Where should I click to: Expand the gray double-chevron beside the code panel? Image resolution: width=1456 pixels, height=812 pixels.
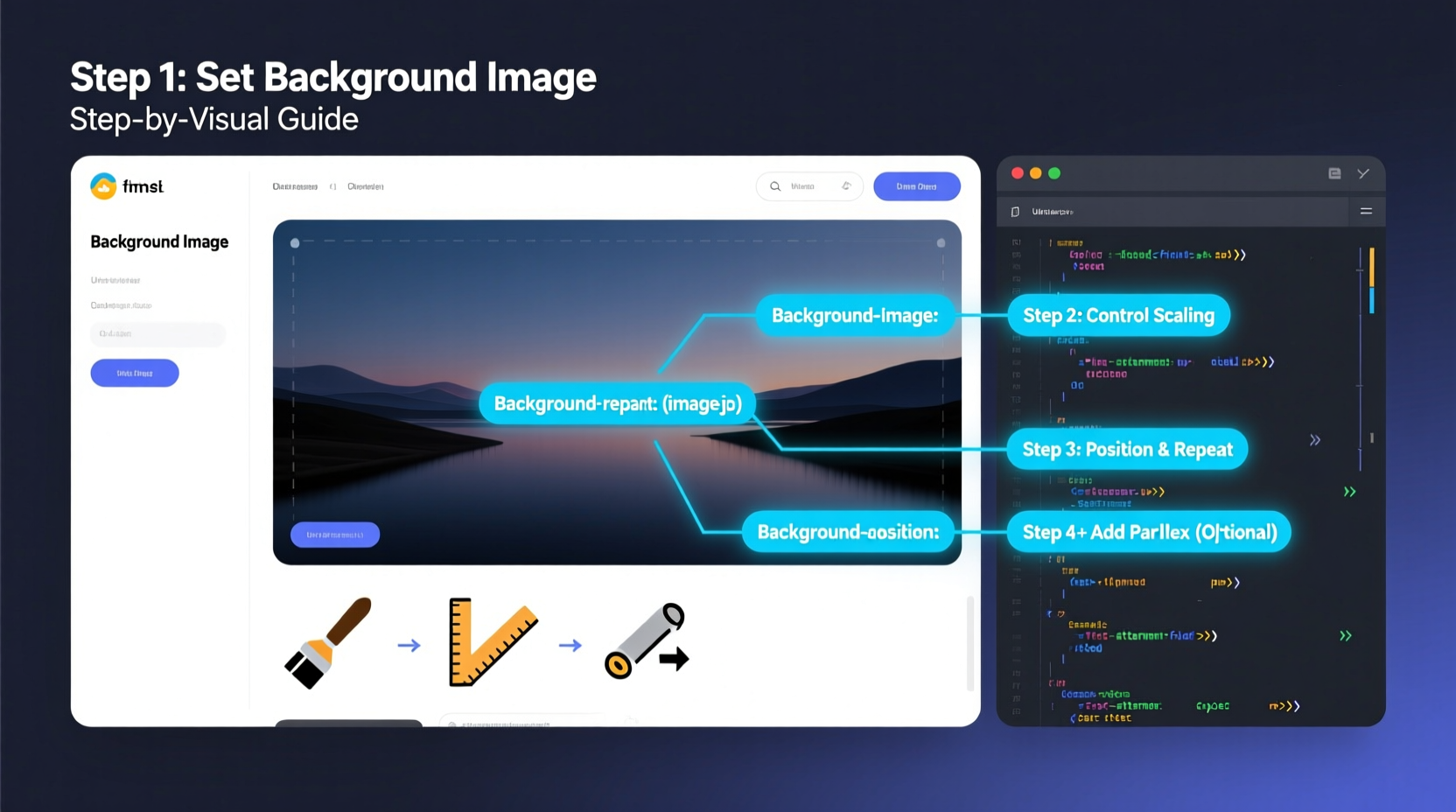[x=1314, y=440]
